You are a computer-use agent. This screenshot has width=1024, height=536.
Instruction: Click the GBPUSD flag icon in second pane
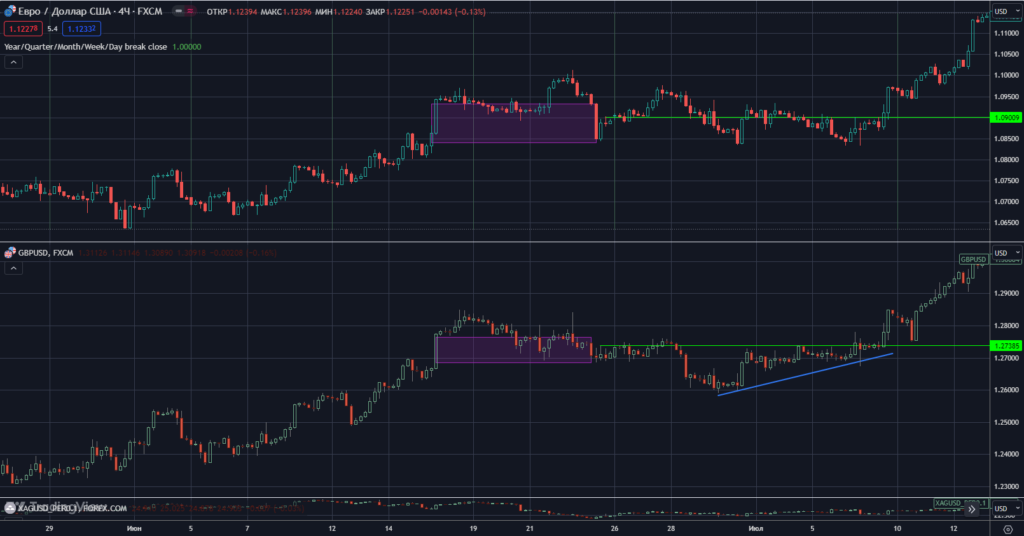[x=10, y=253]
